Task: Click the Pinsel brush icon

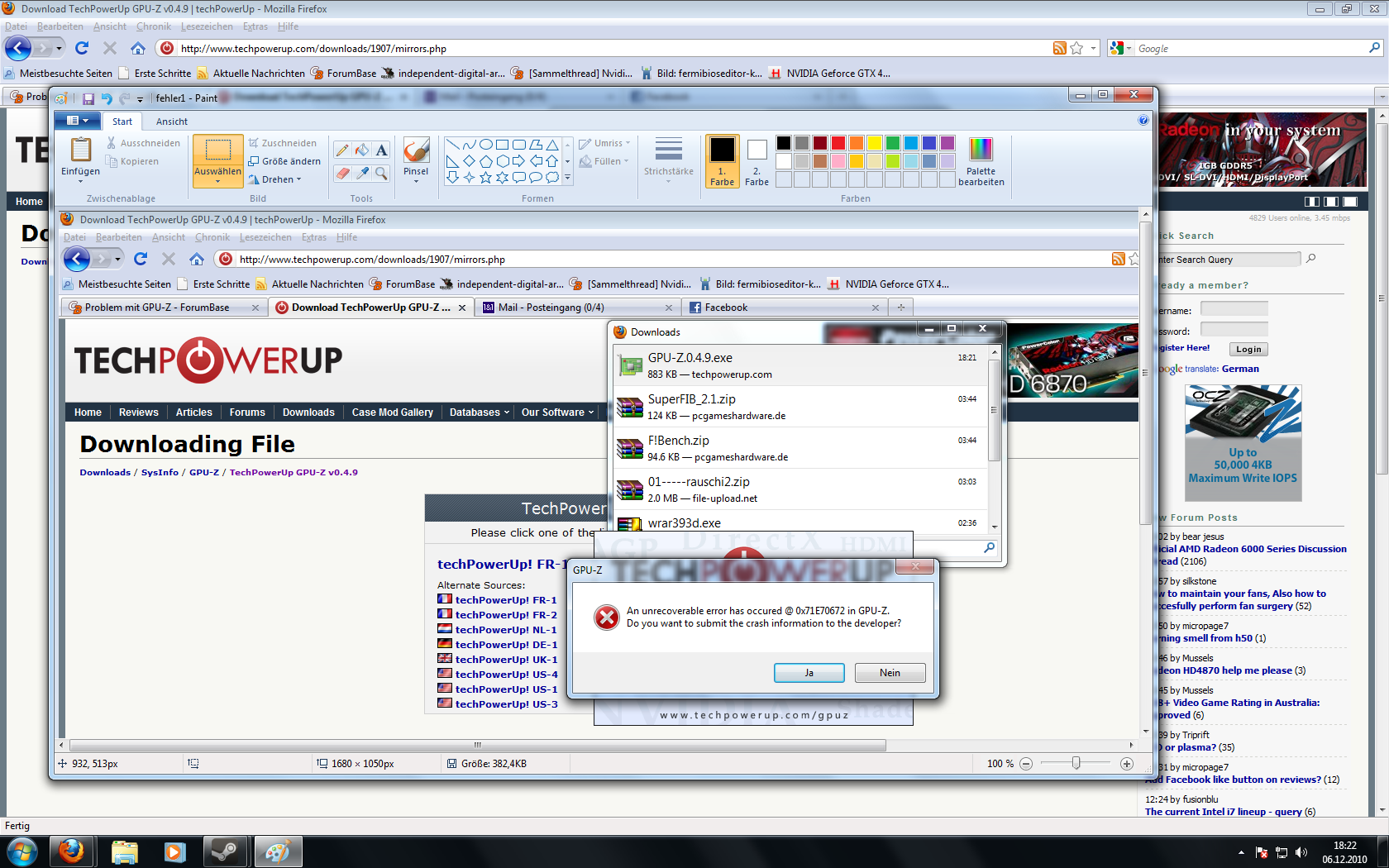Action: click(416, 150)
